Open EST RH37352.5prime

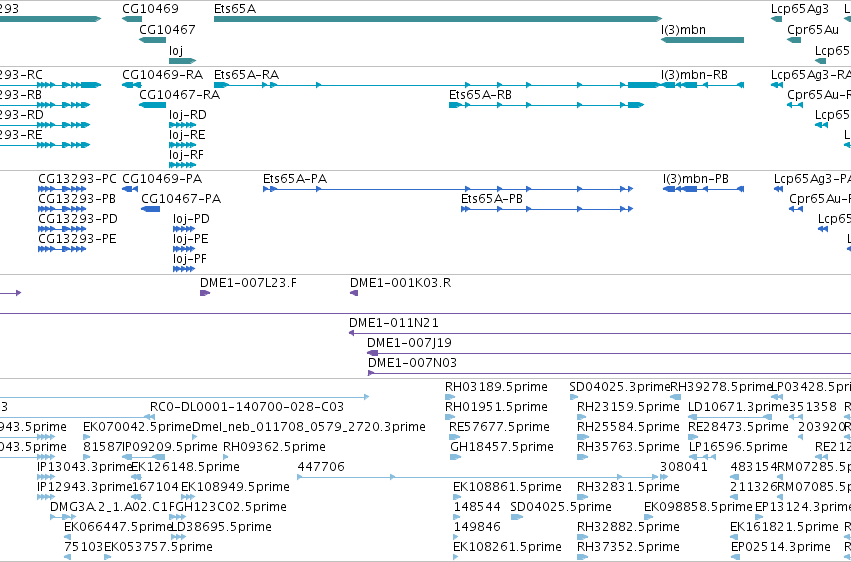pos(628,547)
